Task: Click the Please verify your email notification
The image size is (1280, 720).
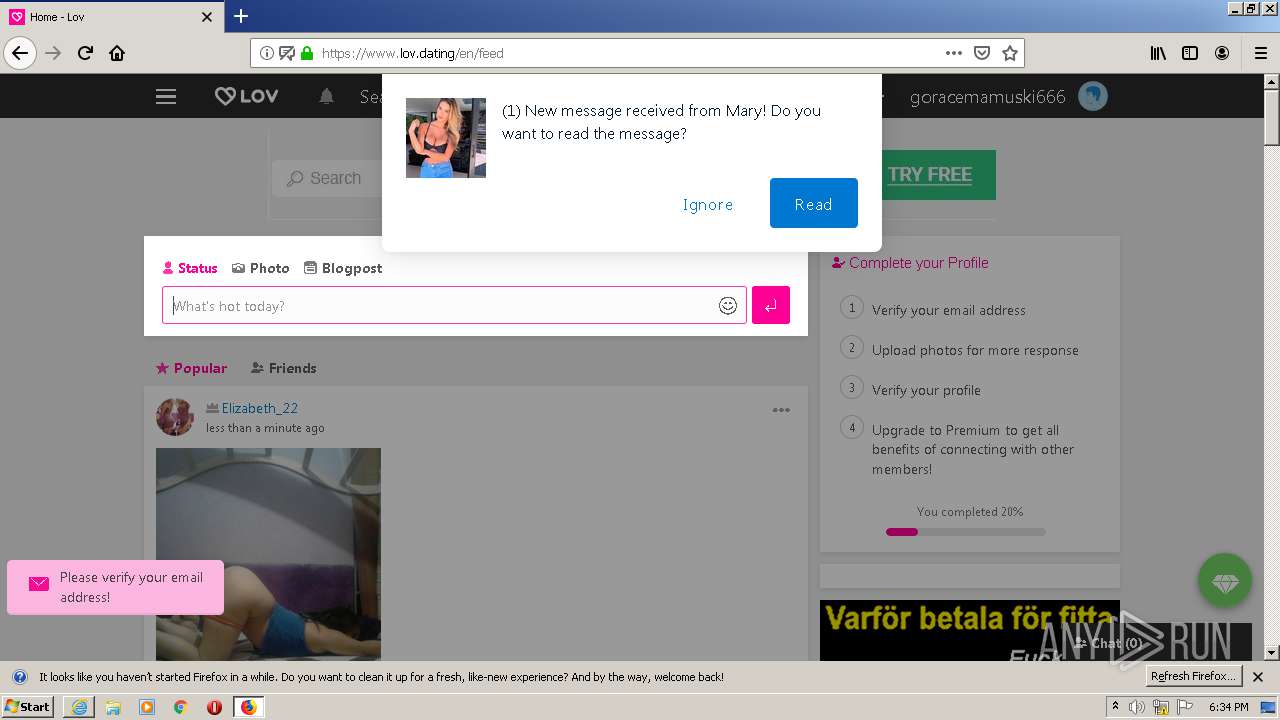Action: click(x=115, y=587)
